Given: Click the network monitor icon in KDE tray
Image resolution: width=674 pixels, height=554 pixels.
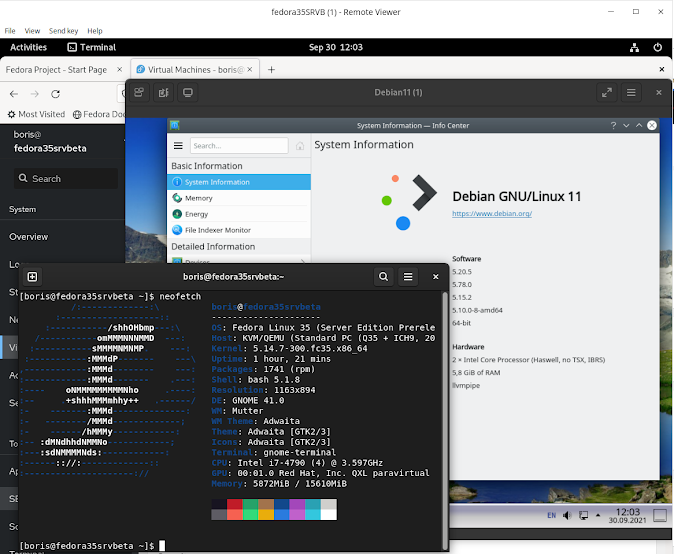Looking at the screenshot, I should pyautogui.click(x=583, y=515).
